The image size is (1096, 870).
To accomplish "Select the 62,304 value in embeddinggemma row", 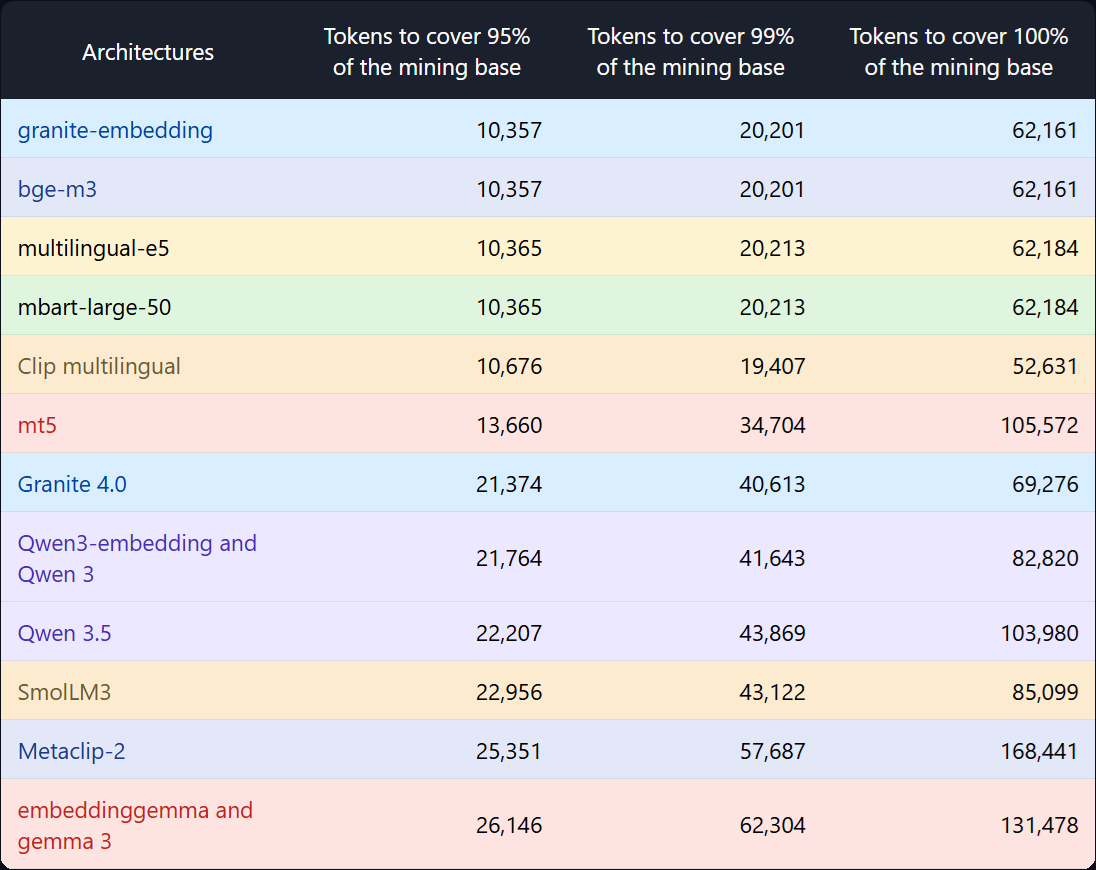I will pos(772,825).
